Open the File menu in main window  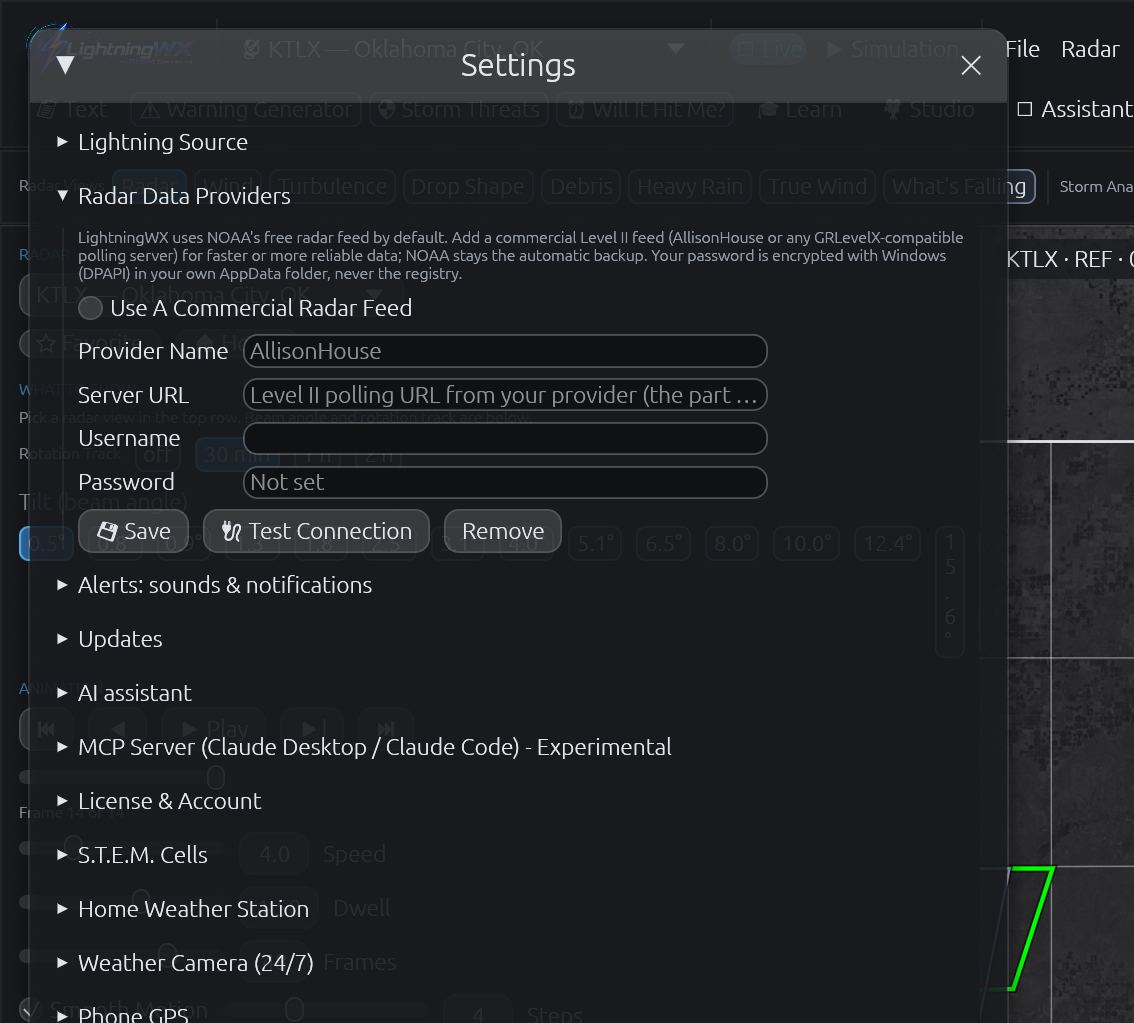(1023, 49)
